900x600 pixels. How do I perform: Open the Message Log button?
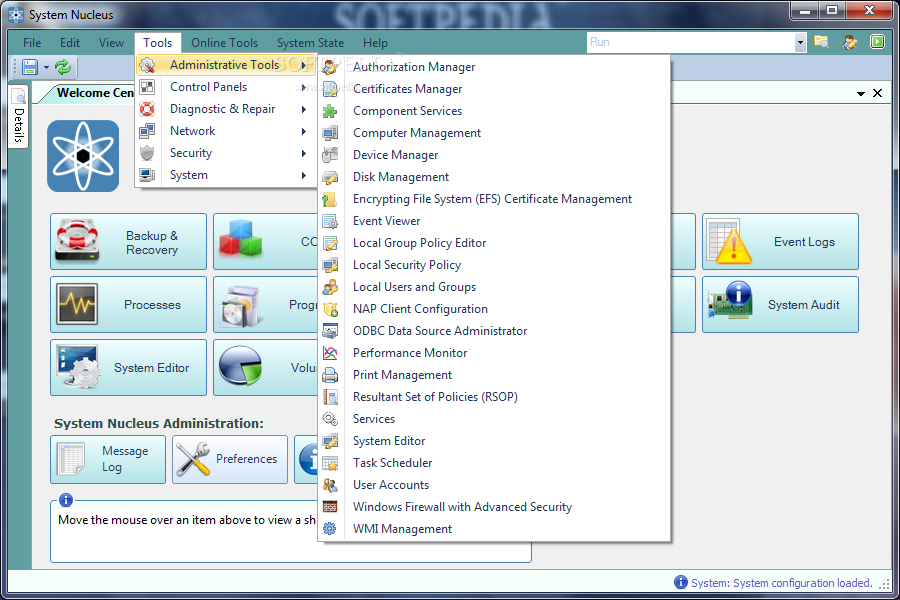pos(108,459)
